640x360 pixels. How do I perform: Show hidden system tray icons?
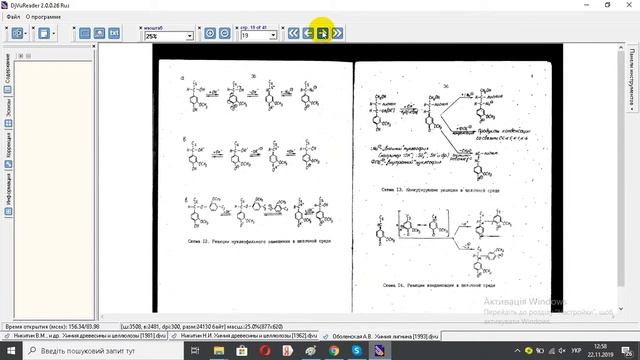point(517,351)
